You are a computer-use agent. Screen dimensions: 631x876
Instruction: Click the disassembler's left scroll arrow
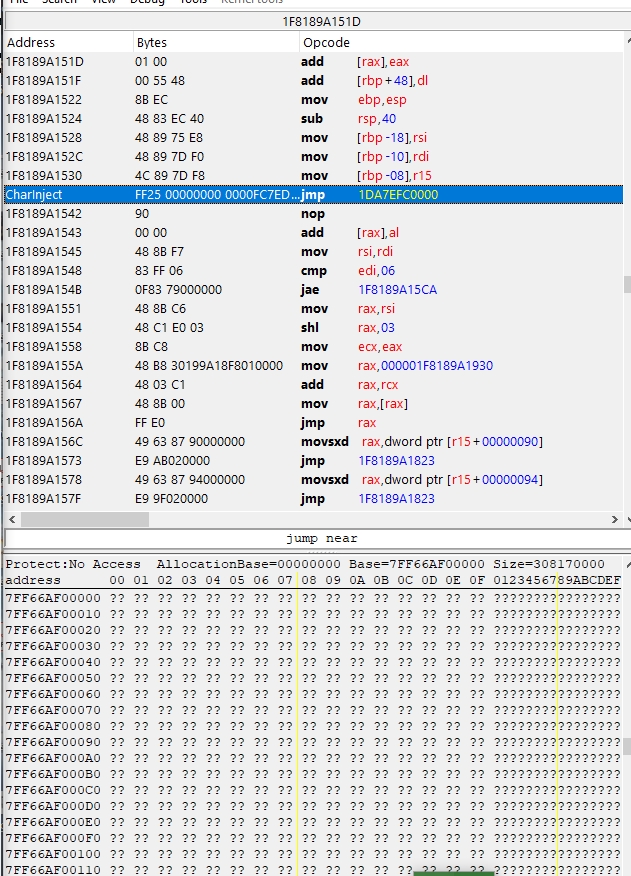click(12, 520)
